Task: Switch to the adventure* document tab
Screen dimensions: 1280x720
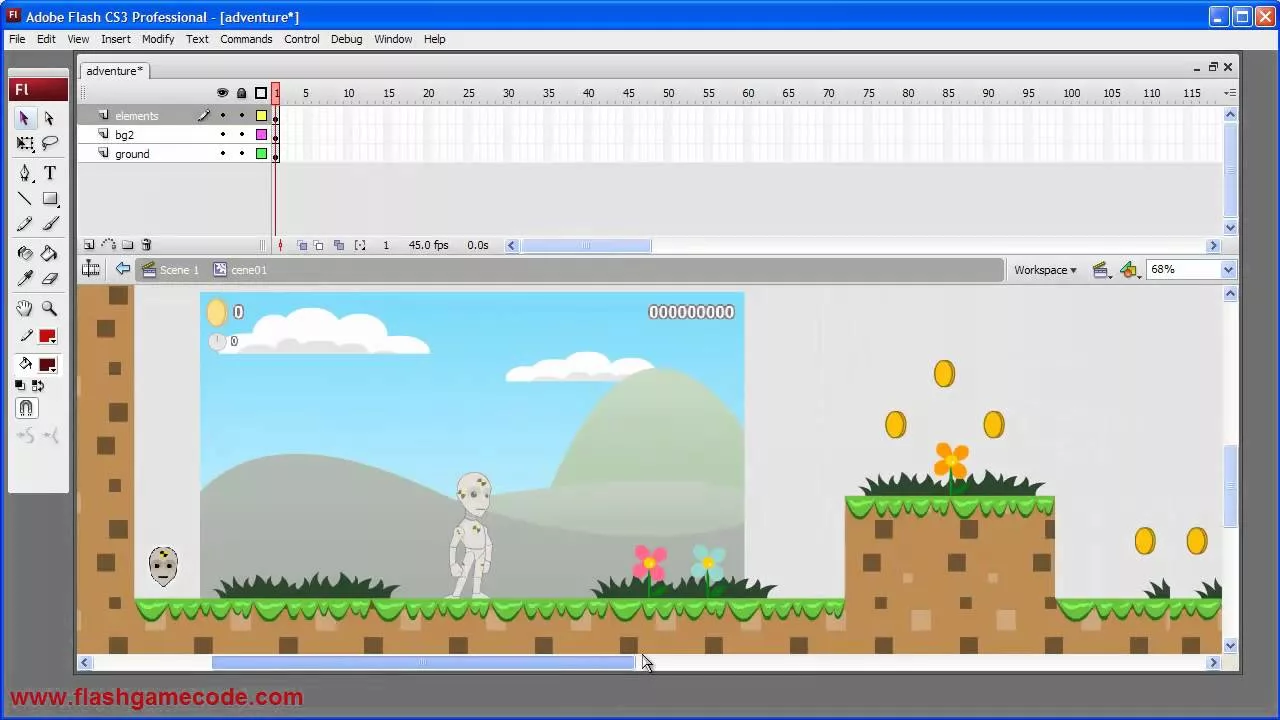Action: (x=113, y=70)
